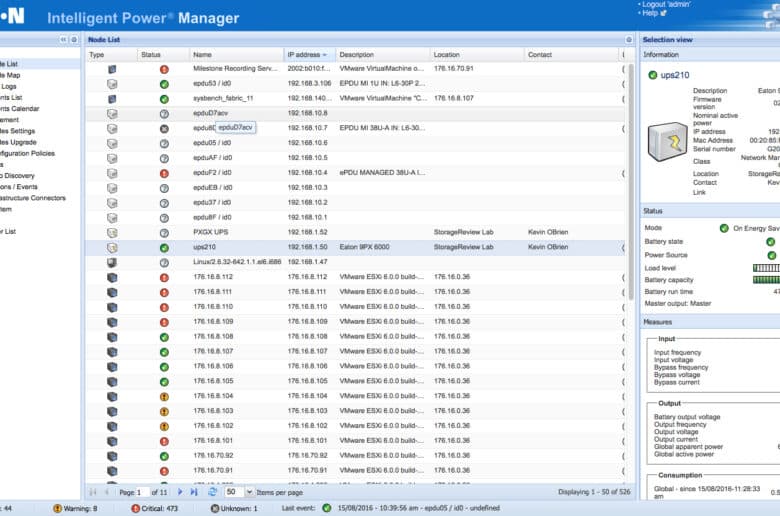Collapse the left navigation panel arrows
This screenshot has width=780, height=516.
pos(63,39)
